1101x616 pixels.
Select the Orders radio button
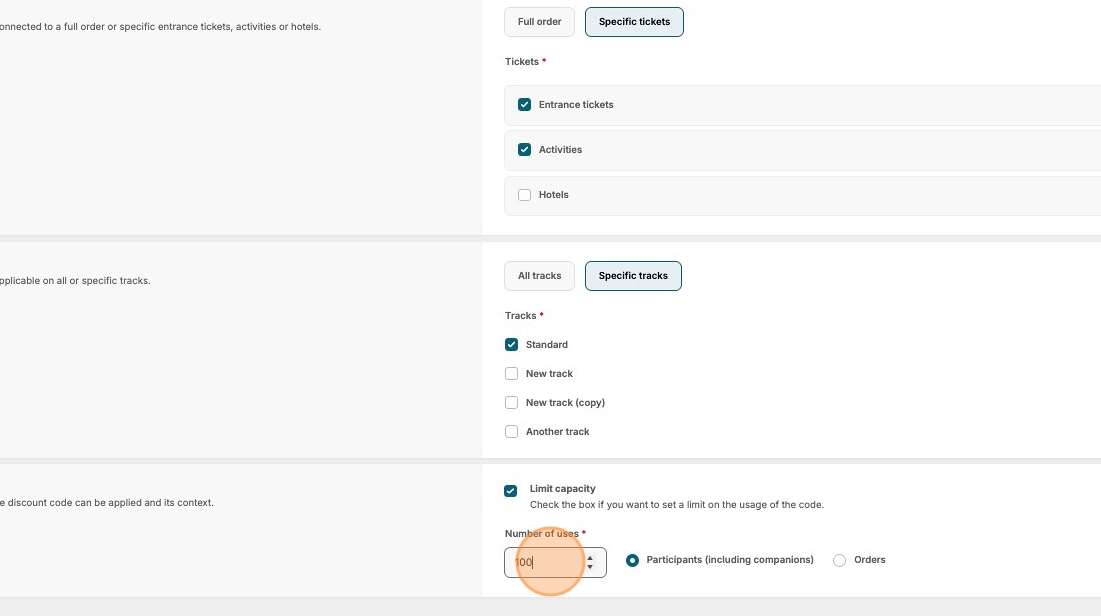[839, 560]
